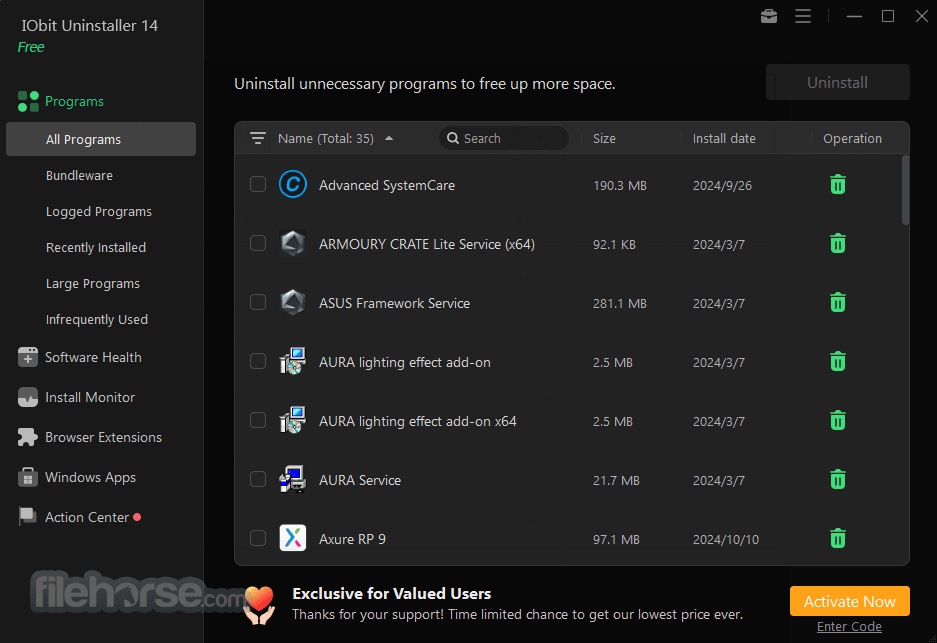
Task: Tick the ARMOURY CRATE Lite Service checkbox
Action: click(x=258, y=243)
